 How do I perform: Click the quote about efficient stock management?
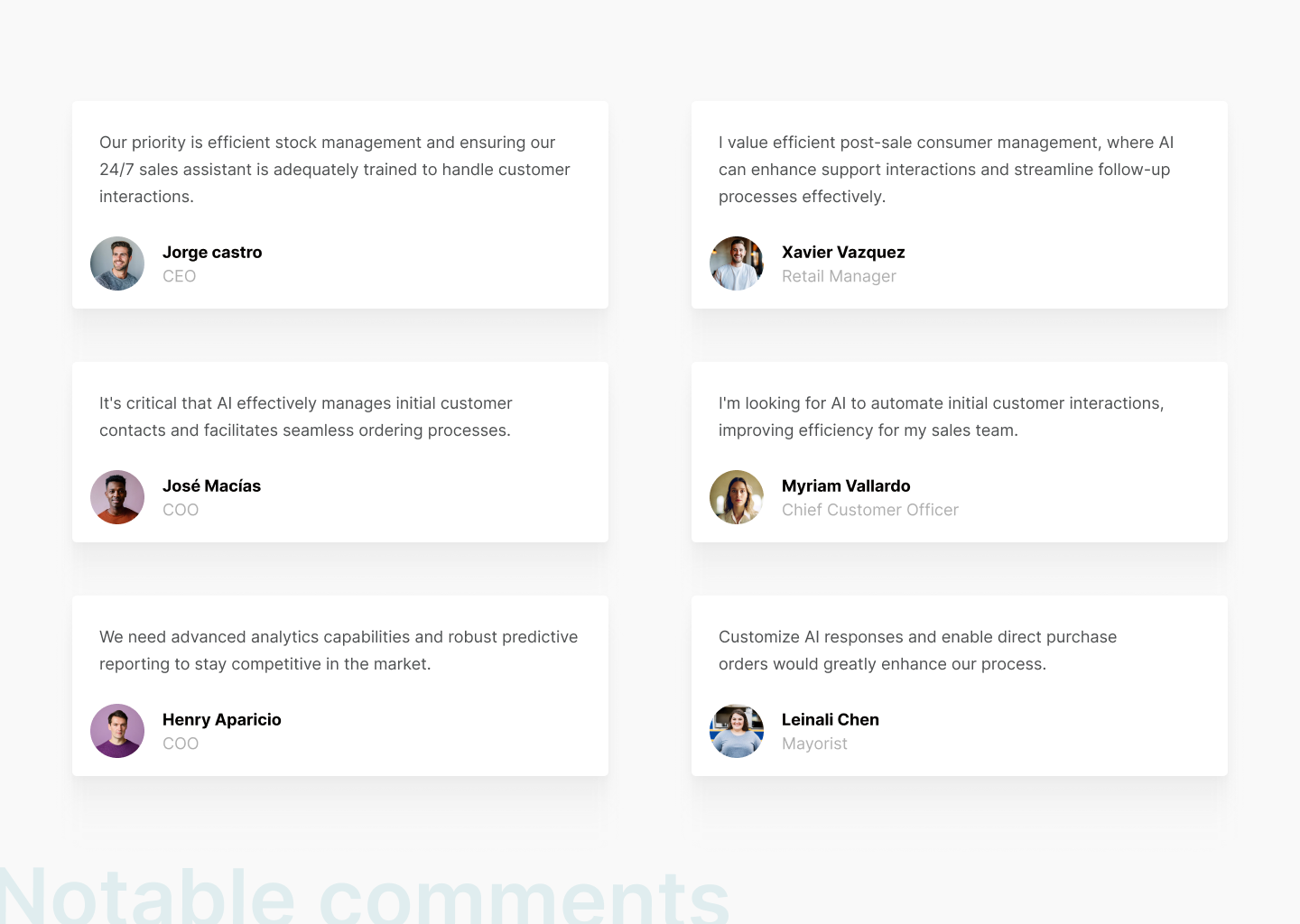coord(334,170)
